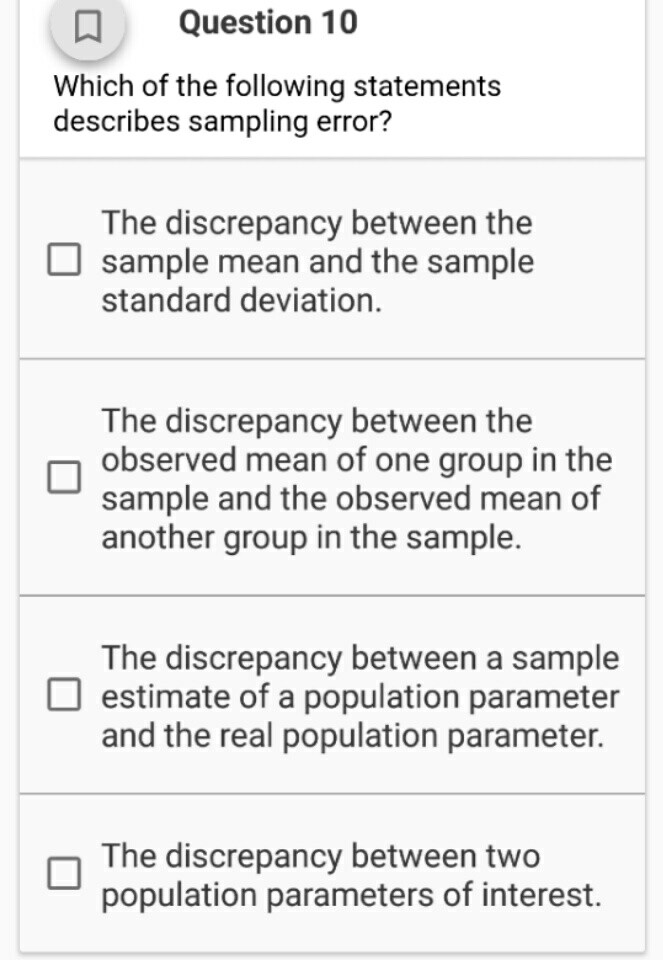Select the answer about sample mean and standard deviation
This screenshot has height=960, width=663.
316,260
